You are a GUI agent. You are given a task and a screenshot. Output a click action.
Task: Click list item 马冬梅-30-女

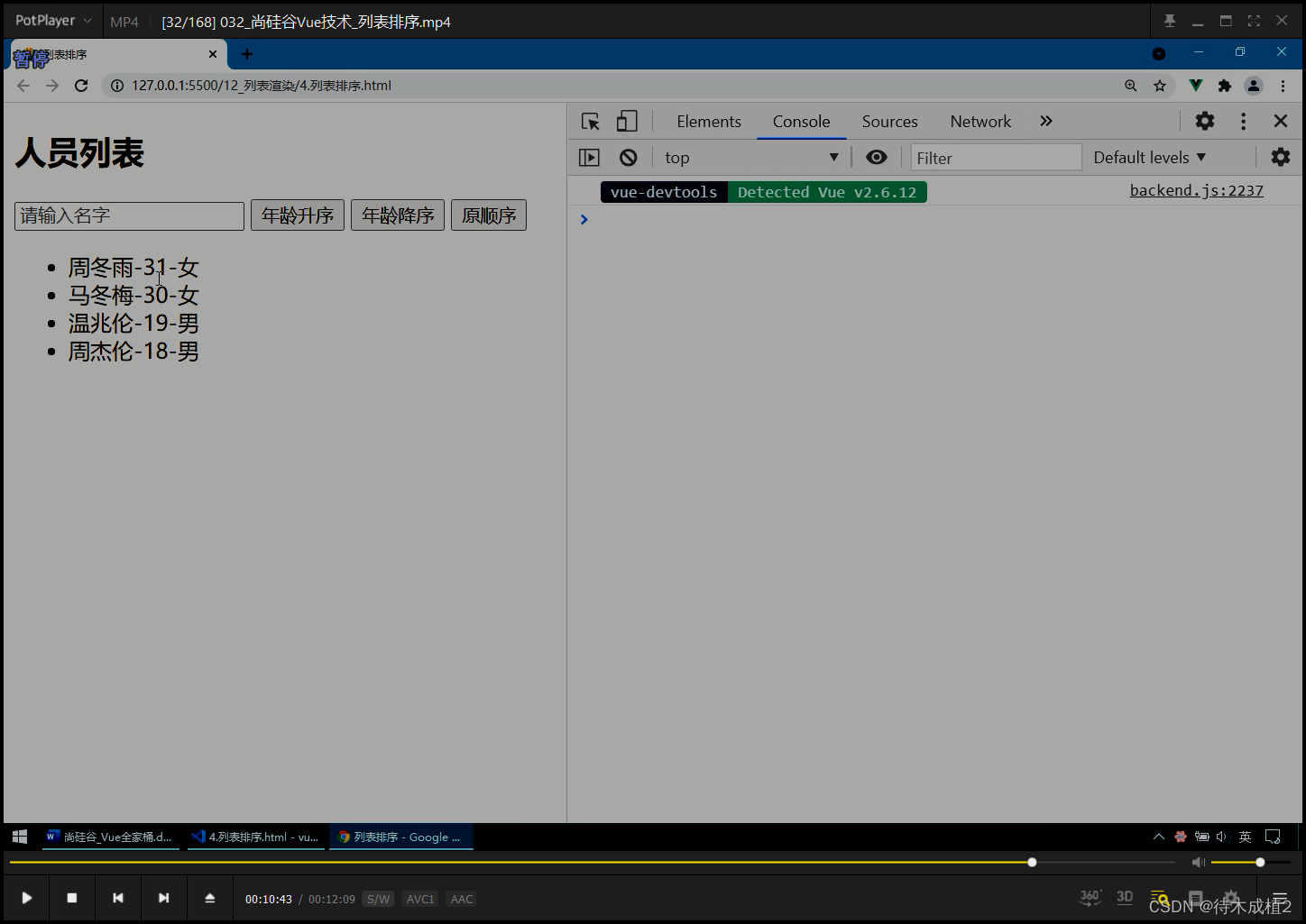pos(133,296)
